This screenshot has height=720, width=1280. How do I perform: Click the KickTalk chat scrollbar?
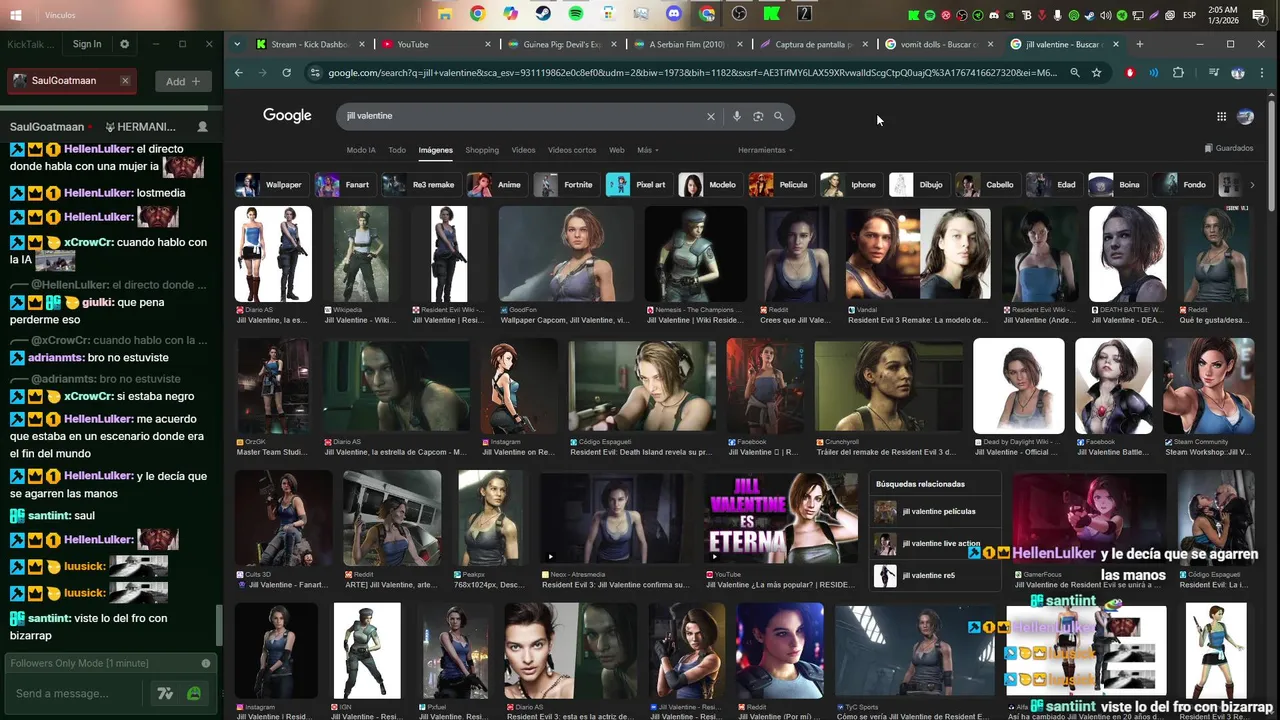[219, 625]
